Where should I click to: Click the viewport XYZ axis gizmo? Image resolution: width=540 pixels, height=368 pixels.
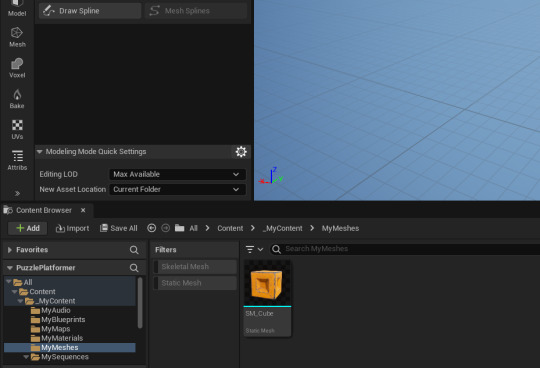[x=271, y=176]
